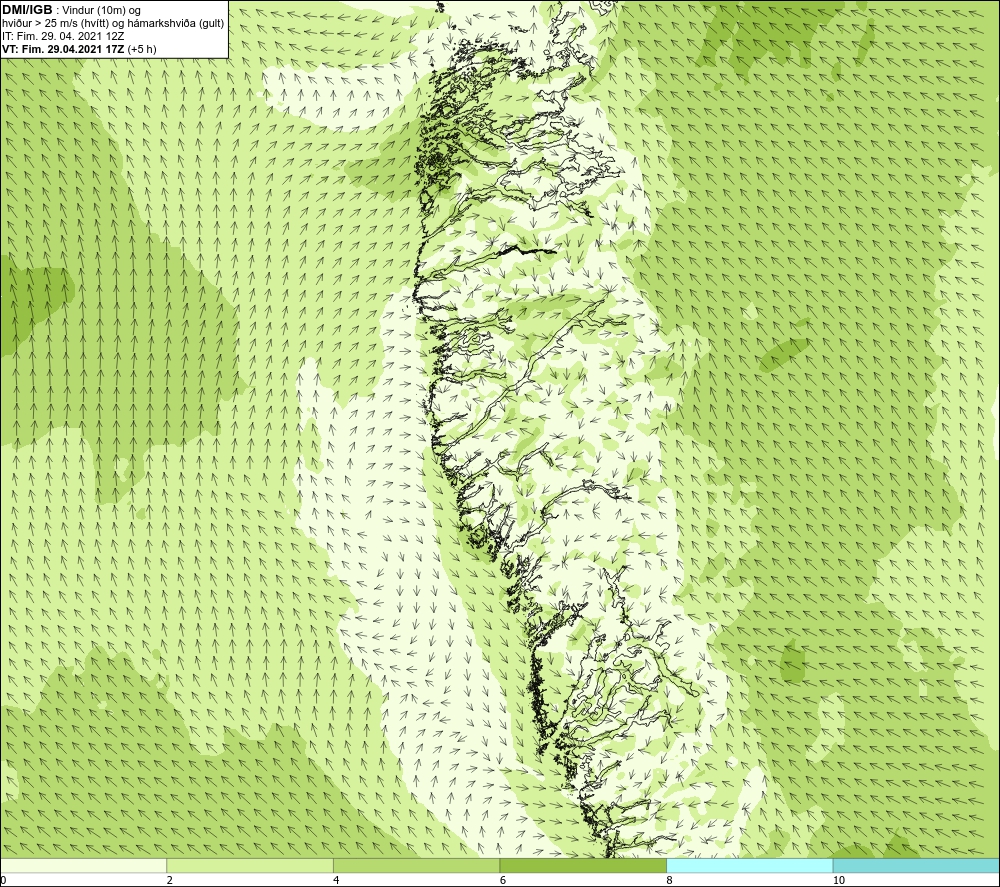Click the legend value '8'
This screenshot has width=1000, height=887.
tap(670, 881)
